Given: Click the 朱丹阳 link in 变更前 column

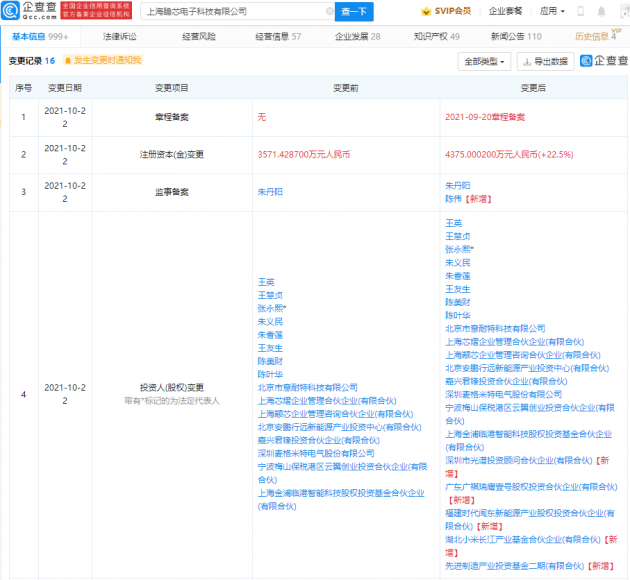Looking at the screenshot, I should (x=272, y=189).
